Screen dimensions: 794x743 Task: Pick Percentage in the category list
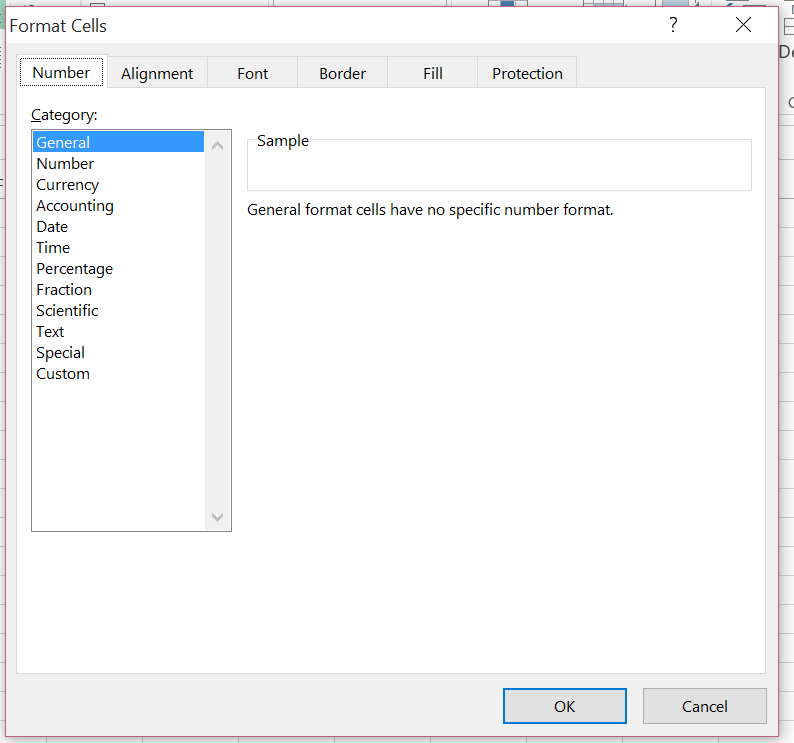click(118, 268)
